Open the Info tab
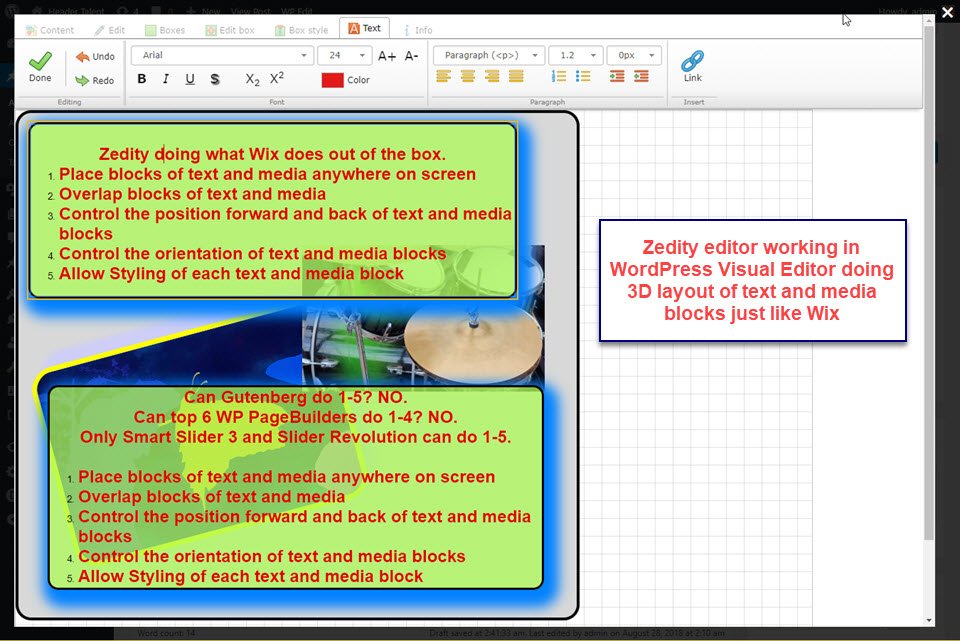 point(418,30)
